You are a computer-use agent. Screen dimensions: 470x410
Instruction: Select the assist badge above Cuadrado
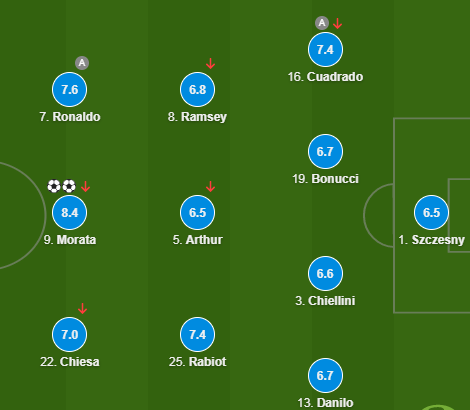322,23
